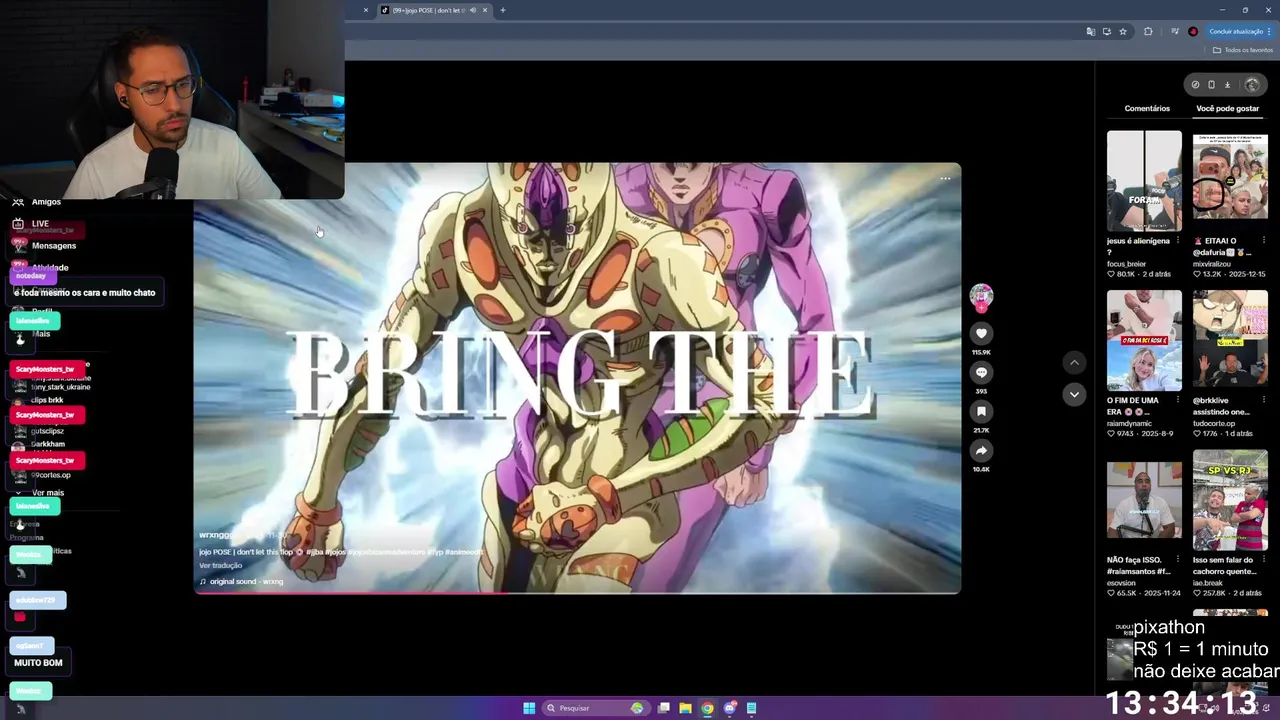Open Mensagens in the sidebar
The width and height of the screenshot is (1280, 720).
pos(53,246)
